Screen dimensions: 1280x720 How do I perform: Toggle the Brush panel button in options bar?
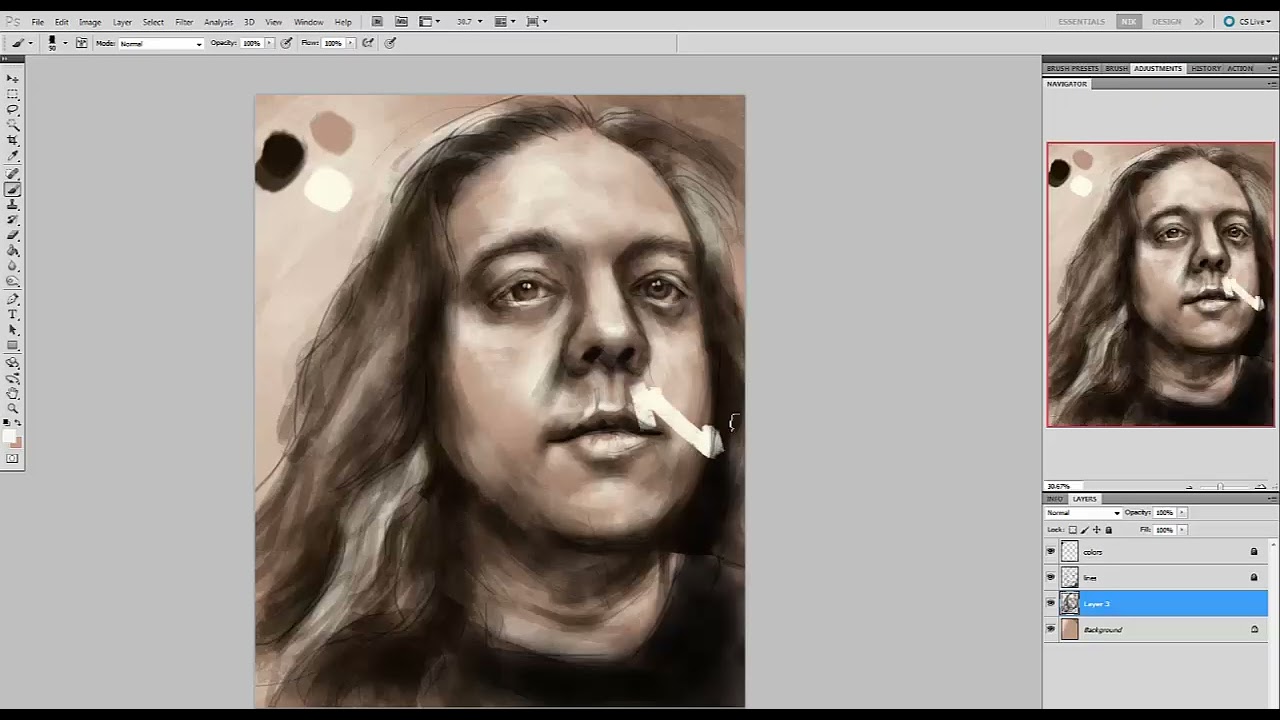pyautogui.click(x=81, y=43)
